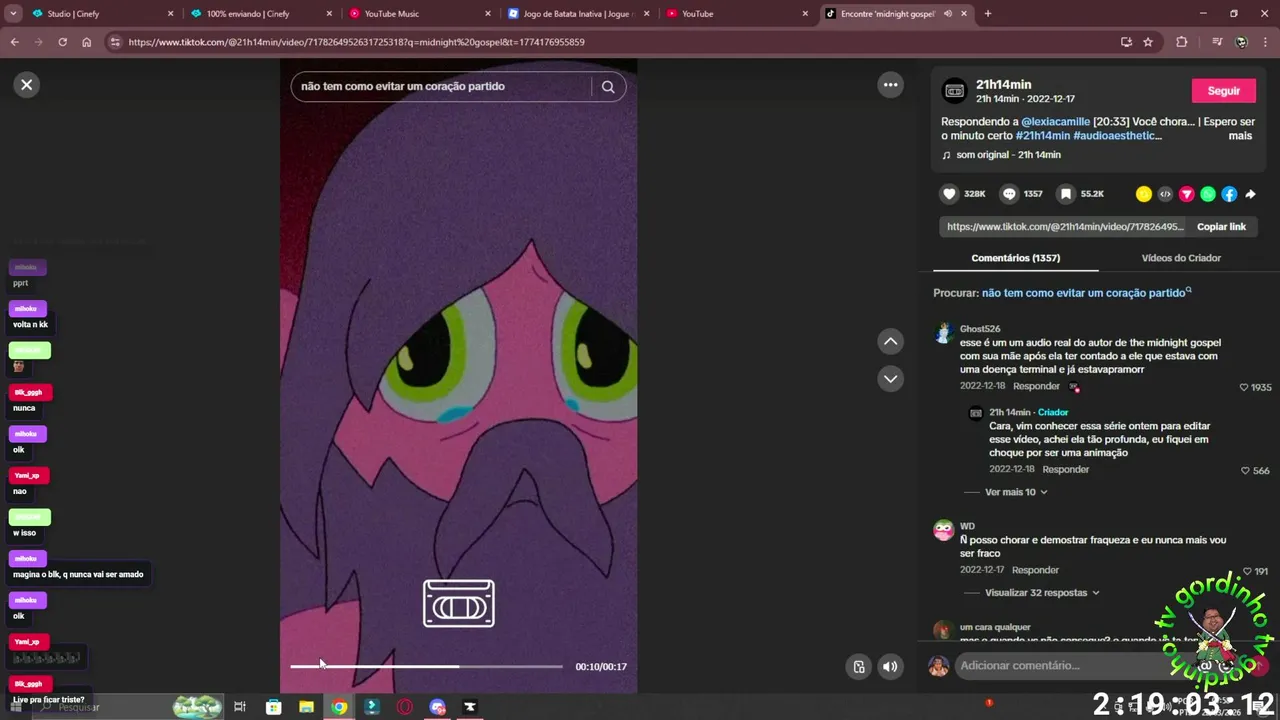Reply to Ghost526's comment via Responder
Image resolution: width=1280 pixels, height=720 pixels.
(1036, 386)
